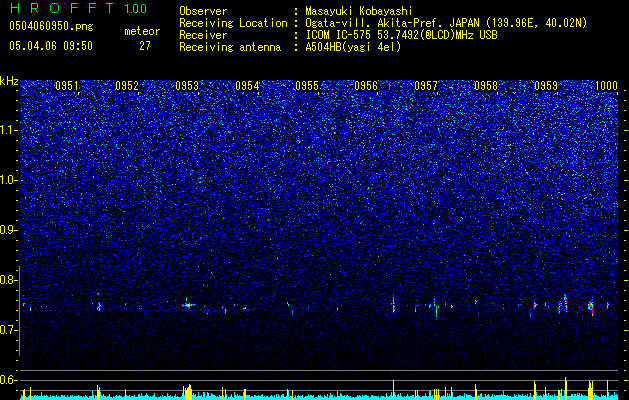Select observer name Masayuki Kobayashi
629x400 pixels.
359,11
